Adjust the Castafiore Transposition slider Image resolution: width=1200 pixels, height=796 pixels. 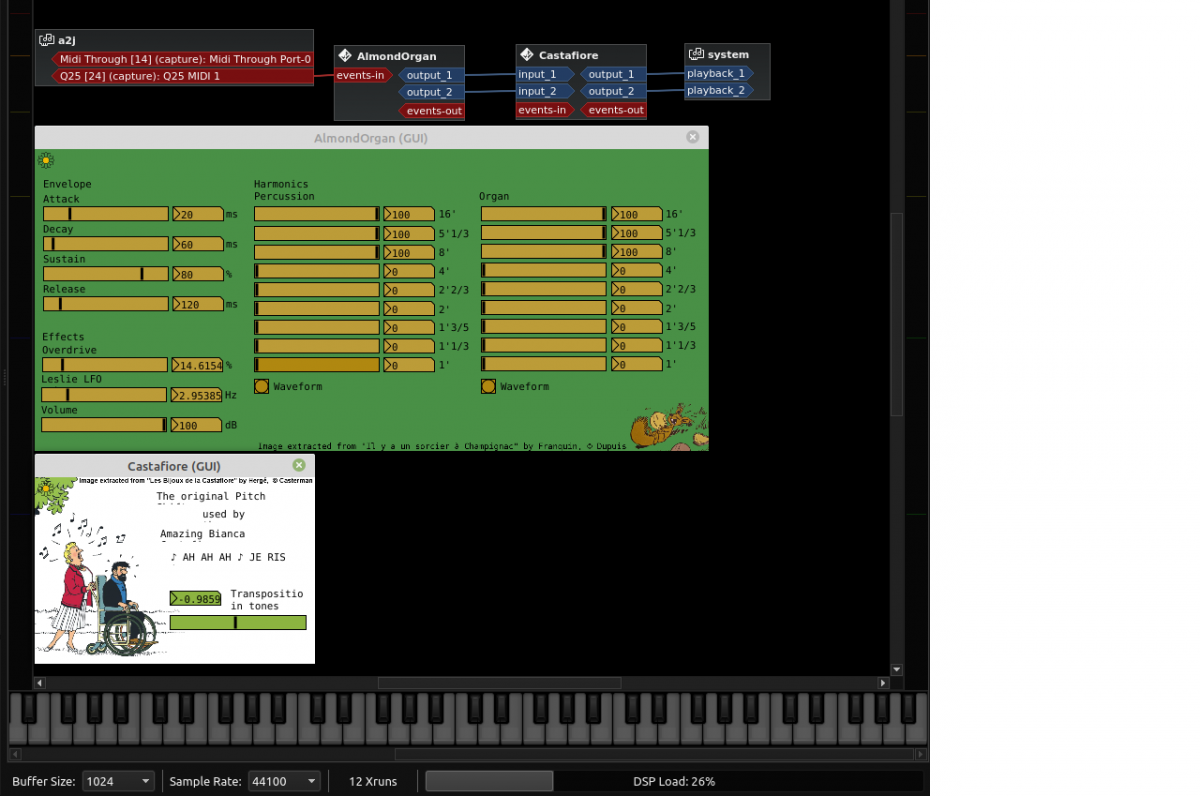238,622
